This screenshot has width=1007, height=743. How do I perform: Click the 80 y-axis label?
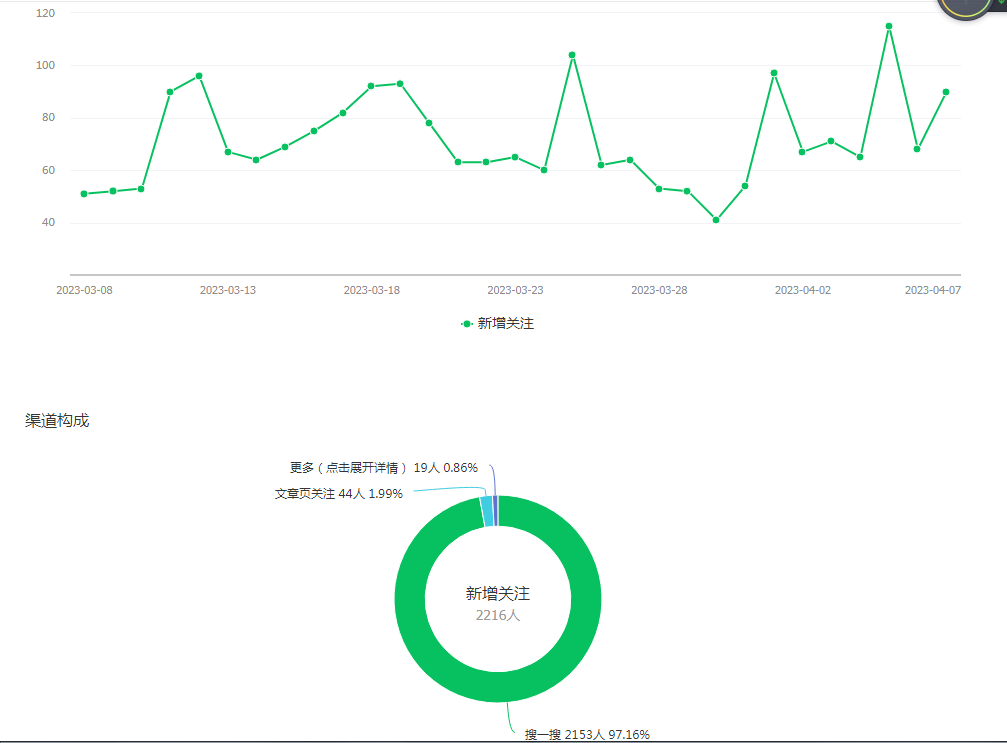coord(48,118)
